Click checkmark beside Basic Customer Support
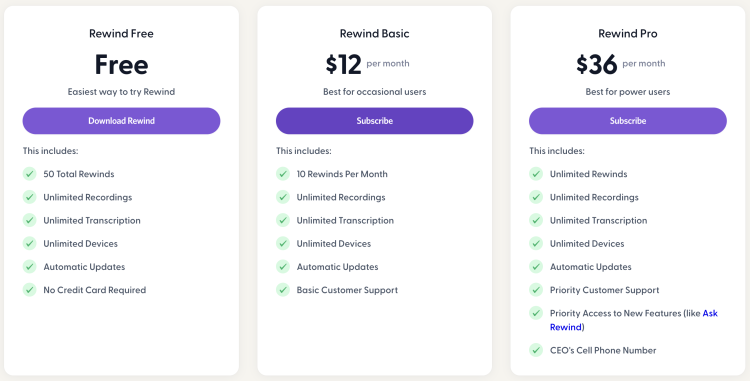The width and height of the screenshot is (750, 381). [x=283, y=290]
